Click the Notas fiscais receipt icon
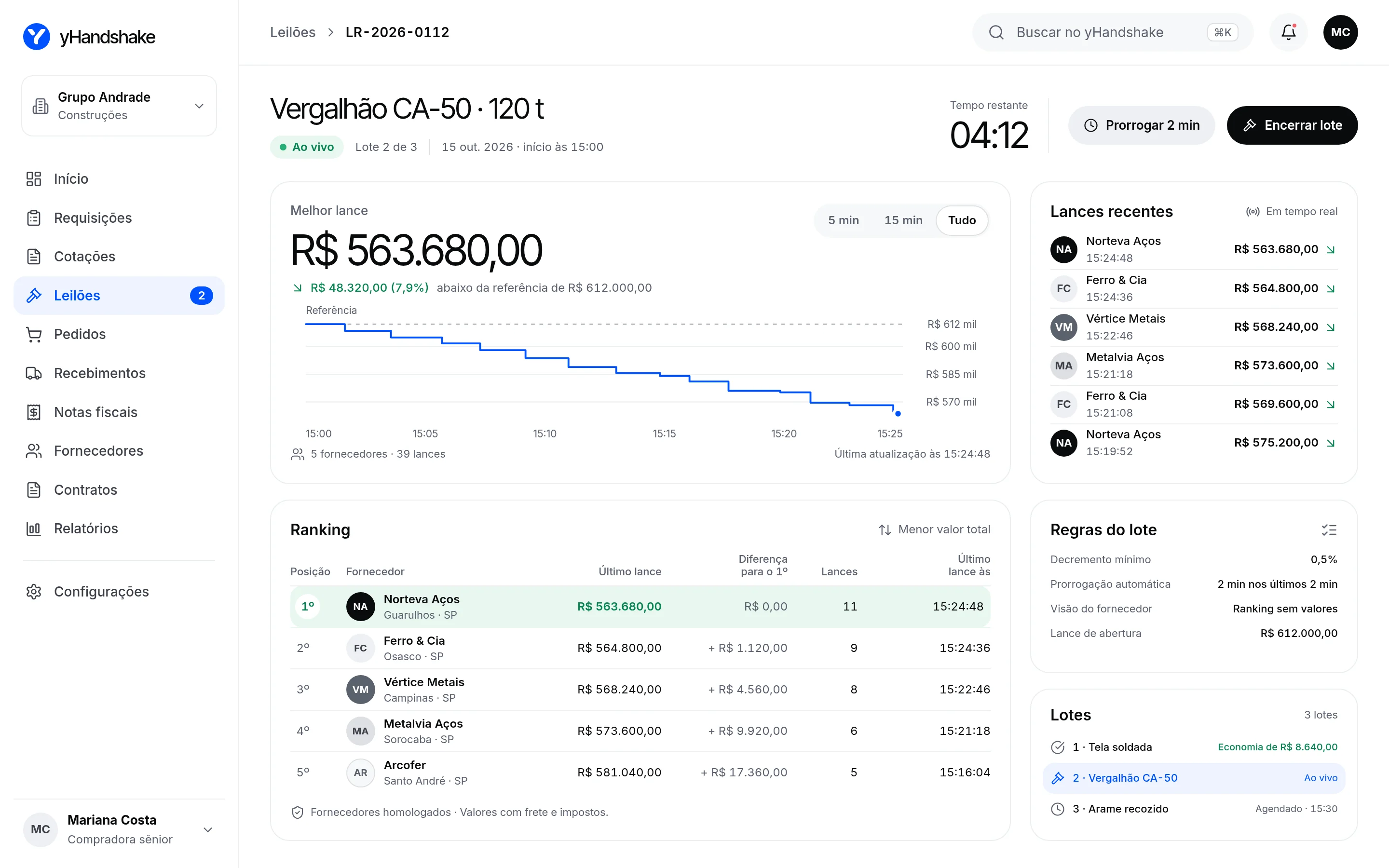The width and height of the screenshot is (1389, 868). [x=34, y=412]
